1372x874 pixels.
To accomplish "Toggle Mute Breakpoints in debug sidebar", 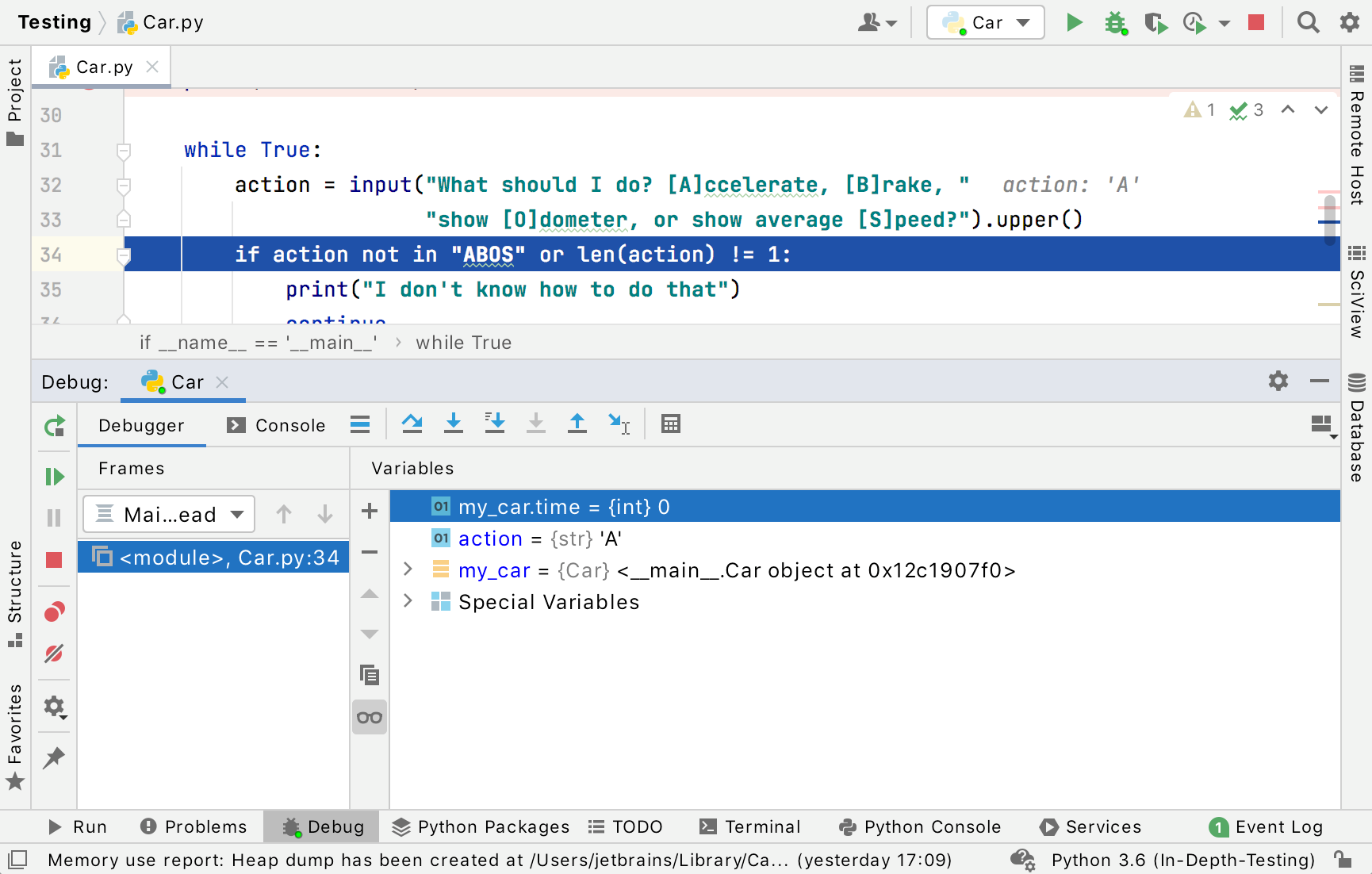I will (x=54, y=654).
